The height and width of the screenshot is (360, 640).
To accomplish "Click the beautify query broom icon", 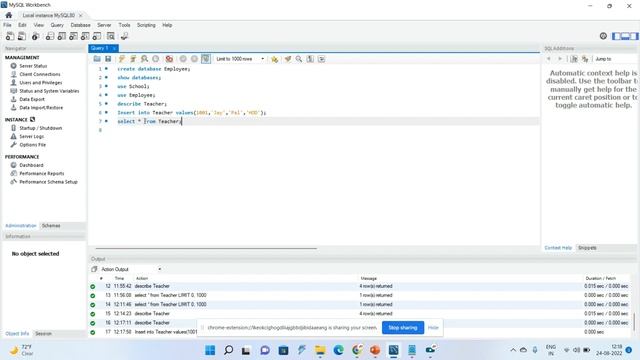I will click(288, 59).
